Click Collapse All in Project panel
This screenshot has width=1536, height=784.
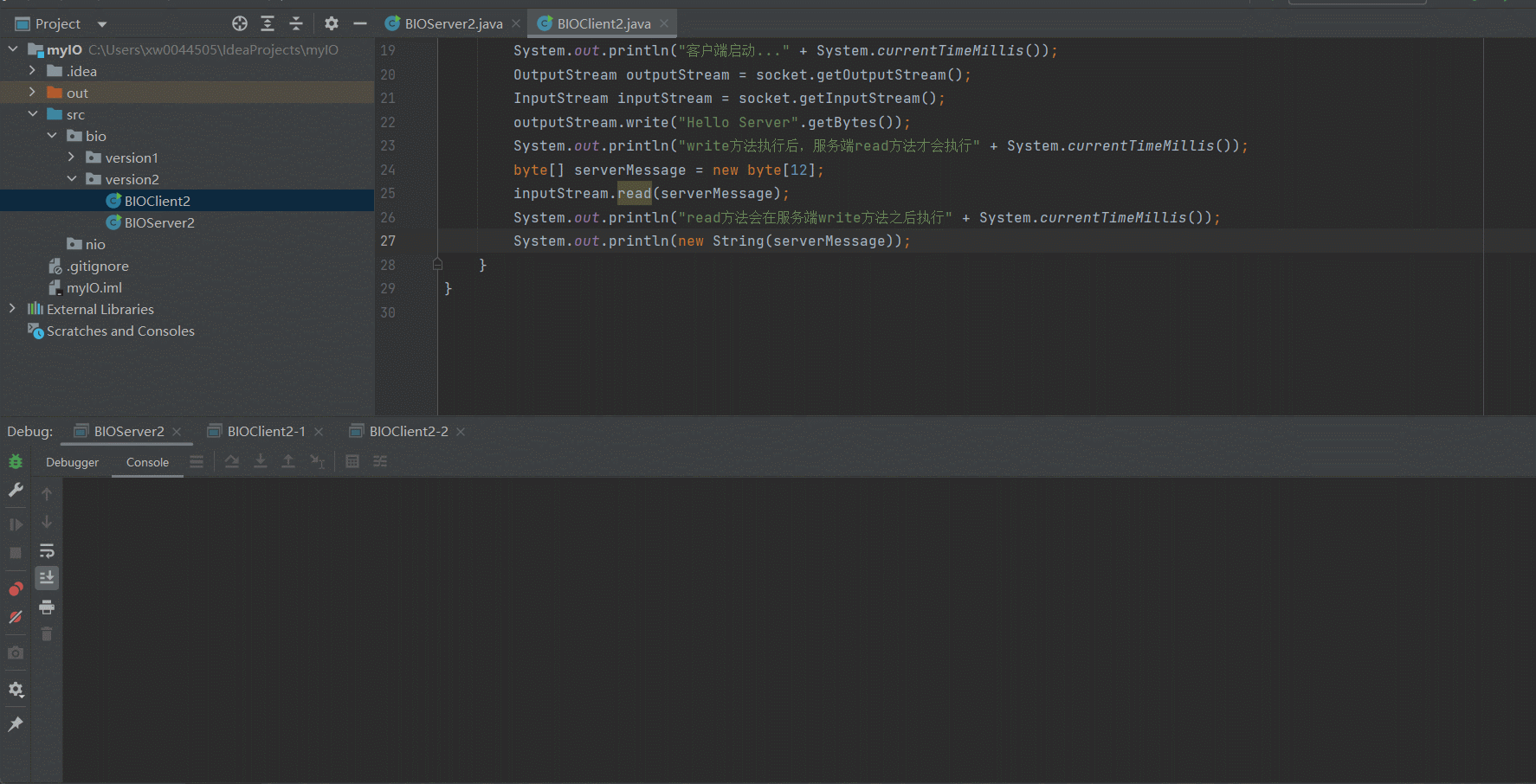[296, 23]
